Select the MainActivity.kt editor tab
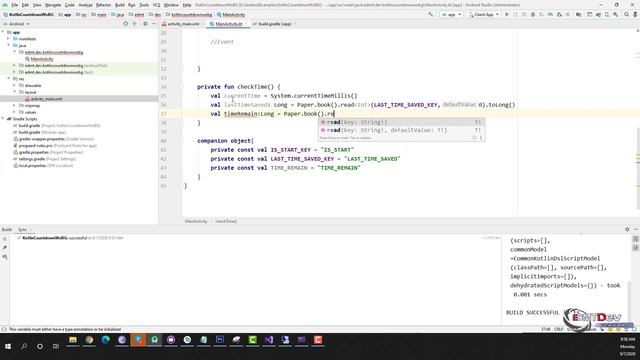 click(229, 24)
